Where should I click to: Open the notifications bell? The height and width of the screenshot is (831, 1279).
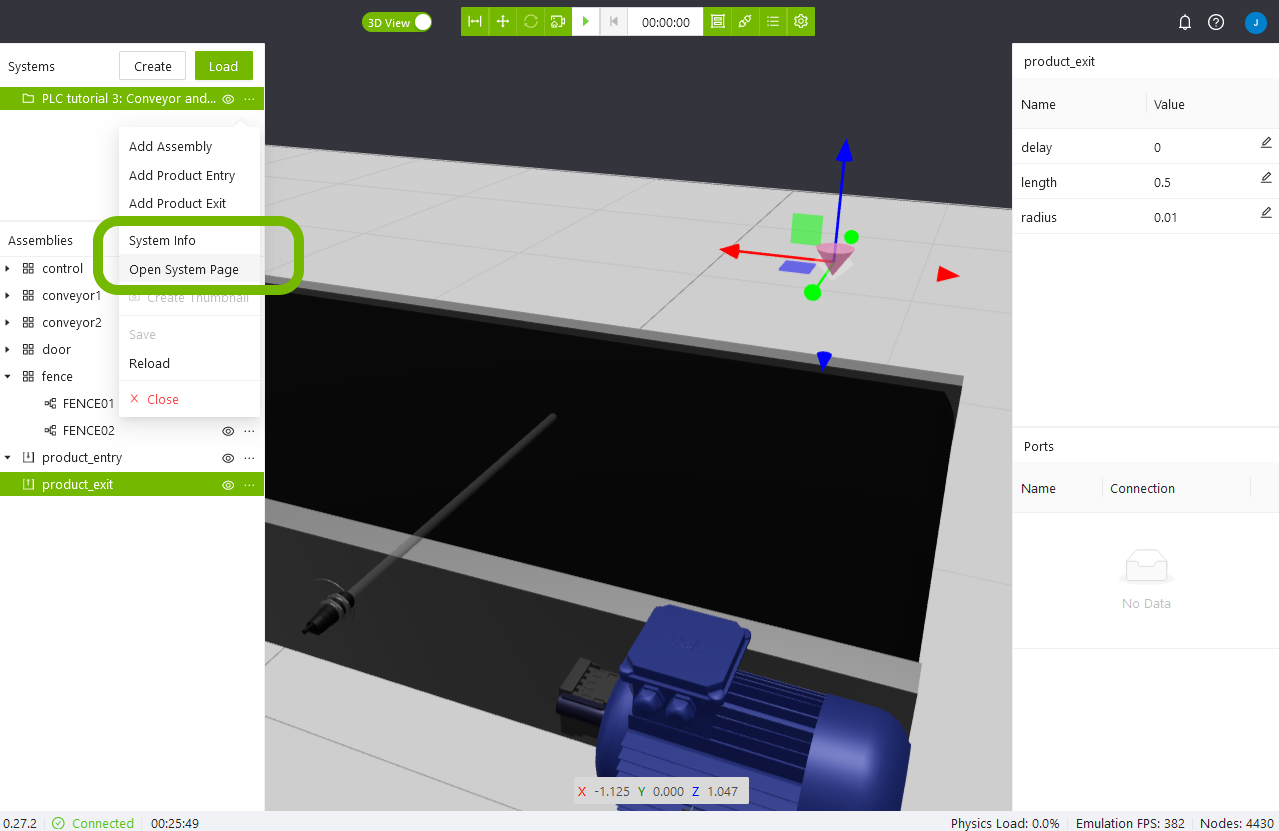tap(1185, 22)
